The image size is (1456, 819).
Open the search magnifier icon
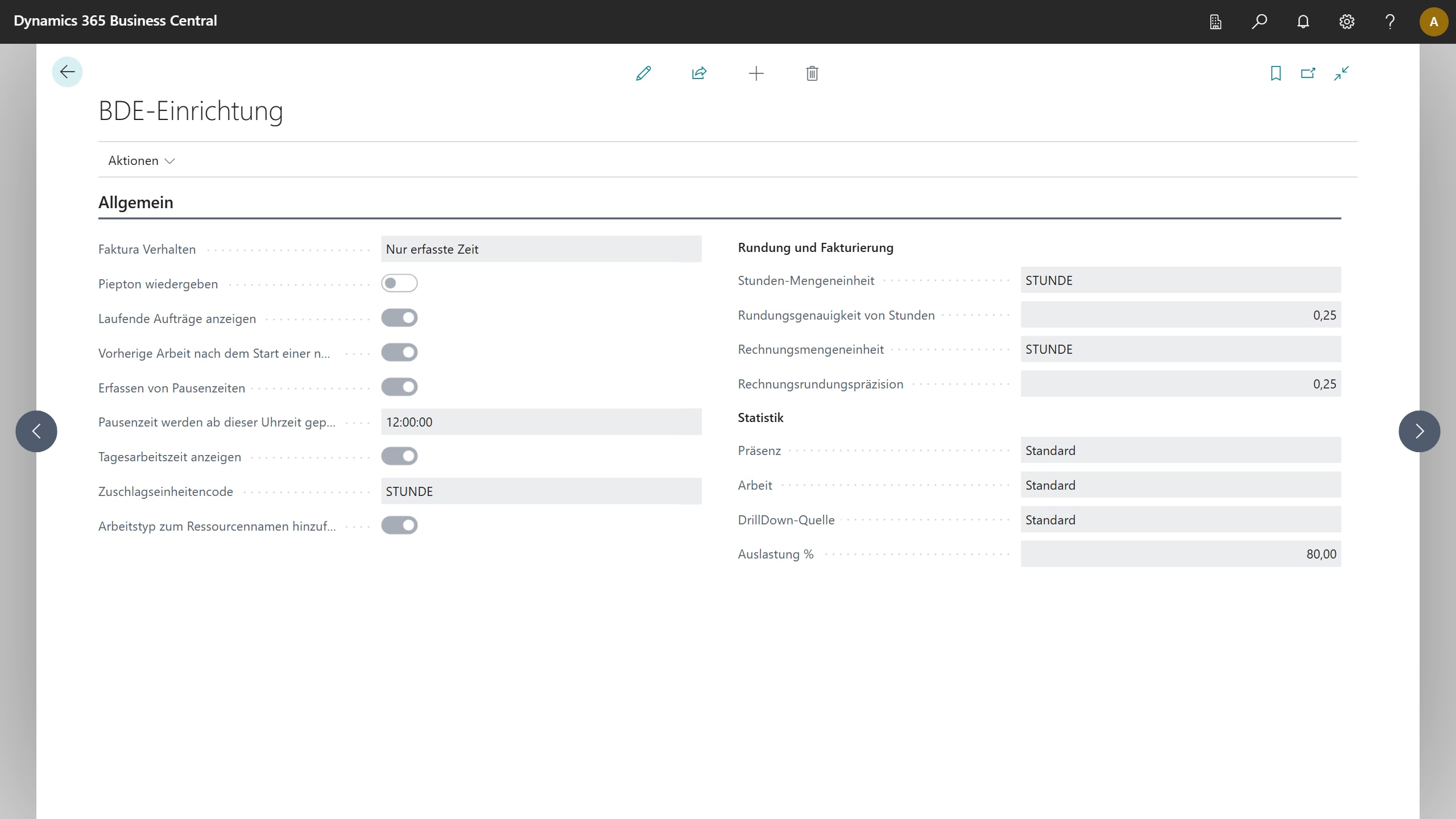coord(1259,22)
